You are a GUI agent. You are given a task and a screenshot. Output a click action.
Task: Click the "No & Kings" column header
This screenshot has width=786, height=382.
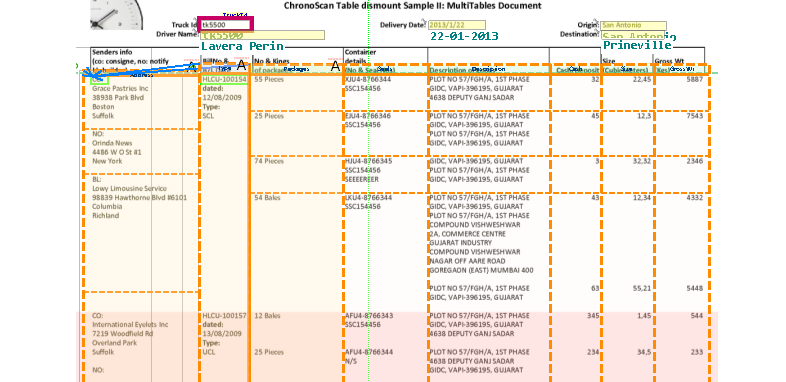click(x=272, y=61)
